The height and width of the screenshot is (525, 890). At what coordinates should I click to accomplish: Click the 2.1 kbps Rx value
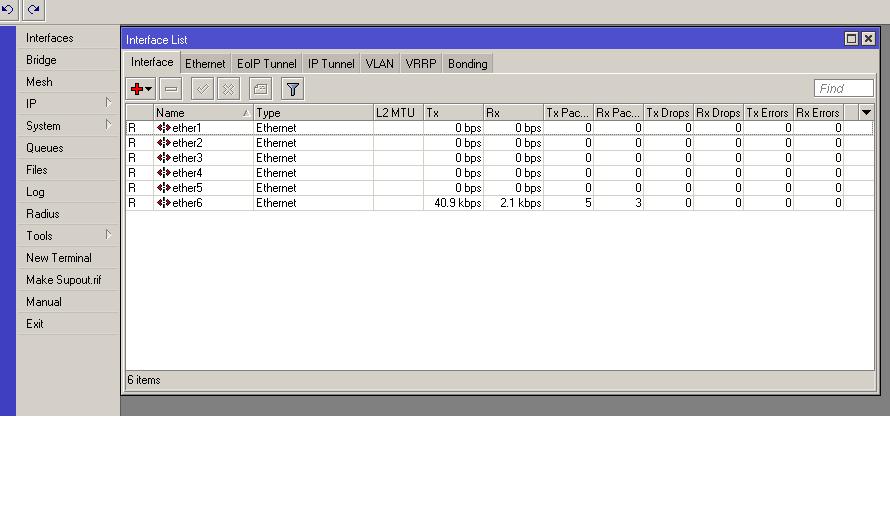click(x=520, y=203)
